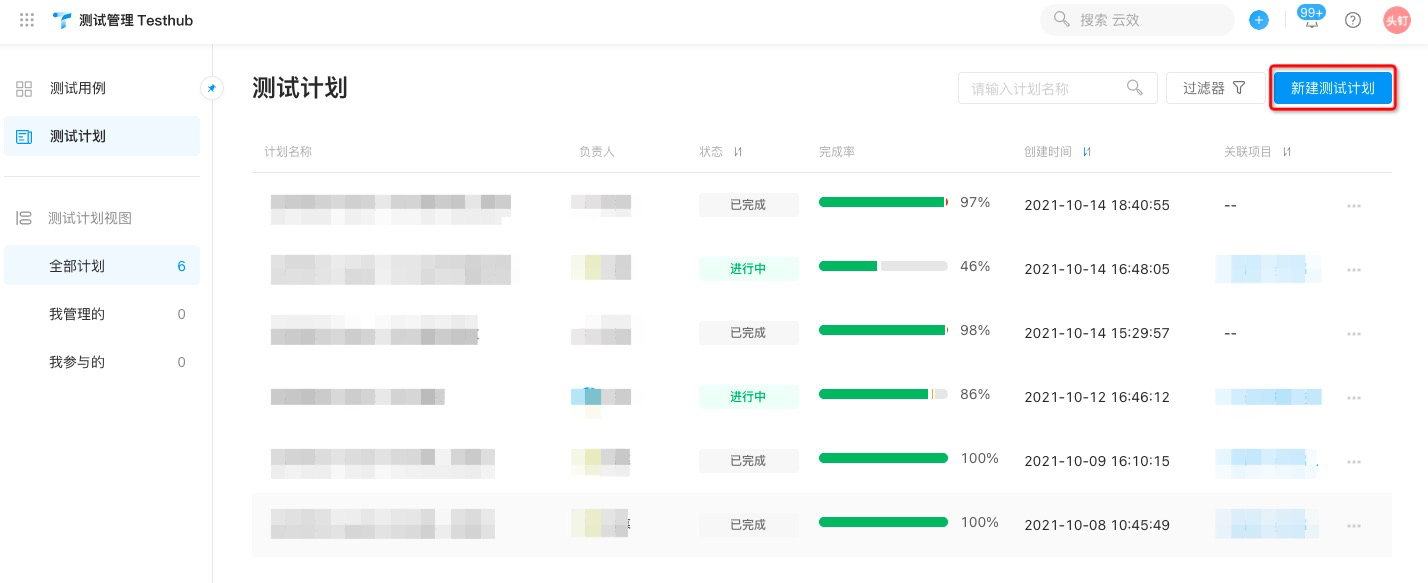This screenshot has width=1428, height=583.
Task: Click the Testhub logo icon
Action: 63,20
